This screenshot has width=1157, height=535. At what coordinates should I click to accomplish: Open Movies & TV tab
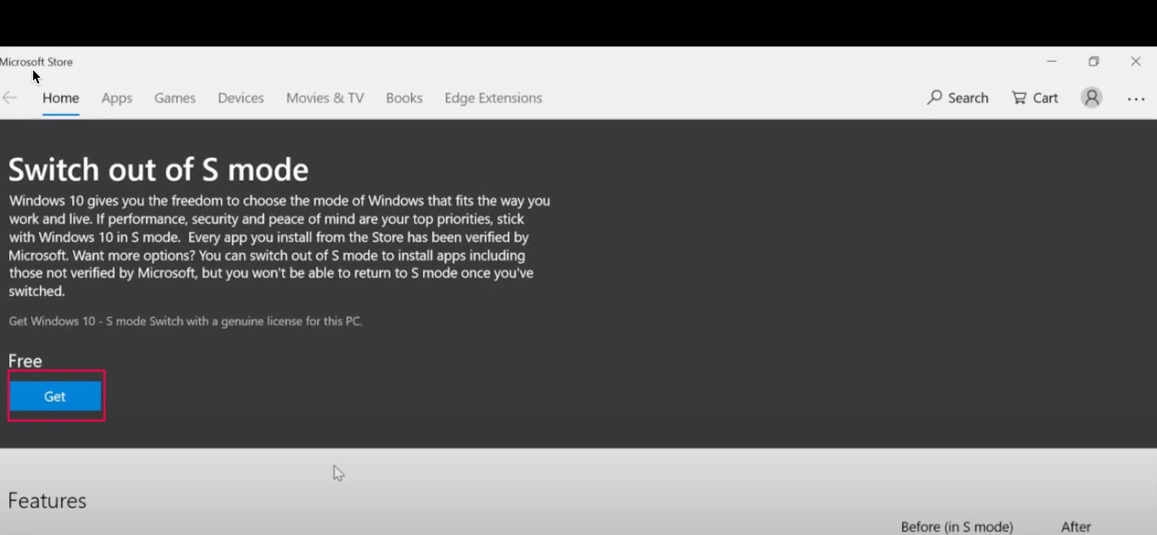pos(325,98)
